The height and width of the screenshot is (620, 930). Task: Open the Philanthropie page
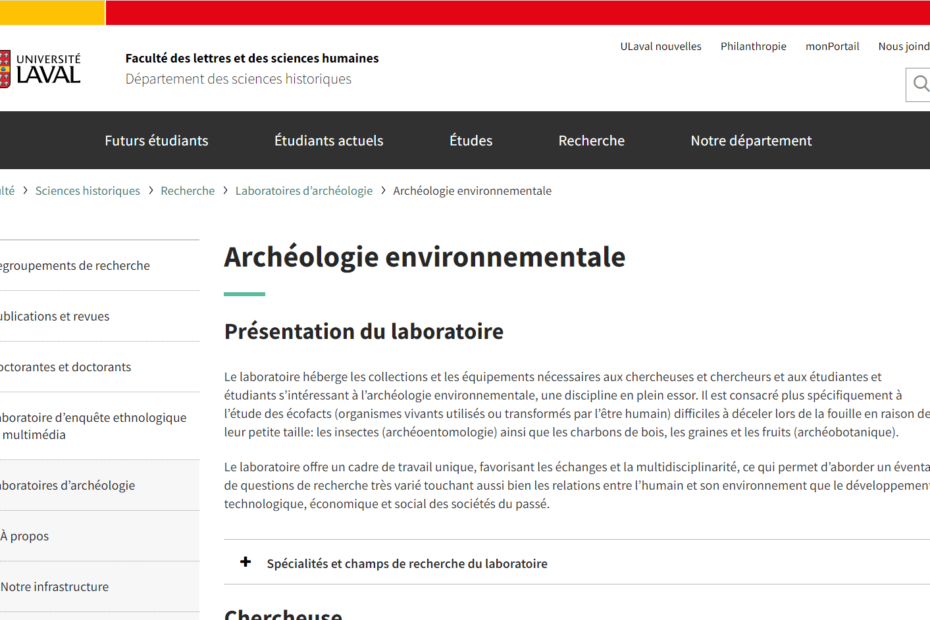pyautogui.click(x=753, y=46)
